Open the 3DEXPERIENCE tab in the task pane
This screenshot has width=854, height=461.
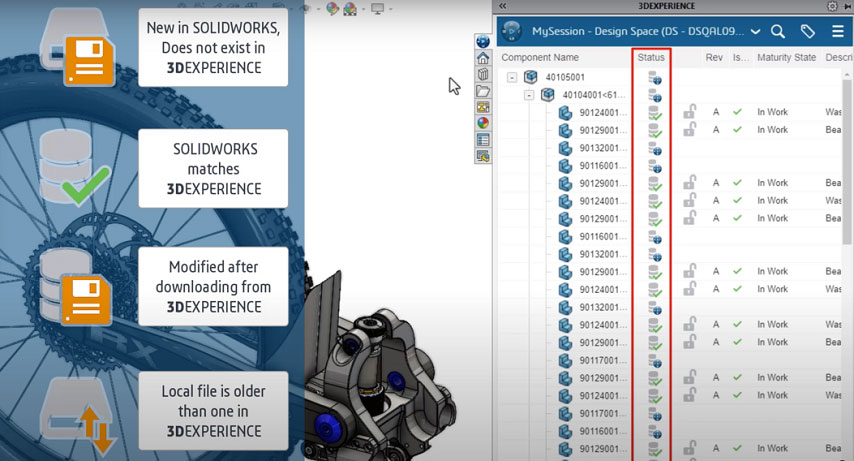(x=483, y=42)
